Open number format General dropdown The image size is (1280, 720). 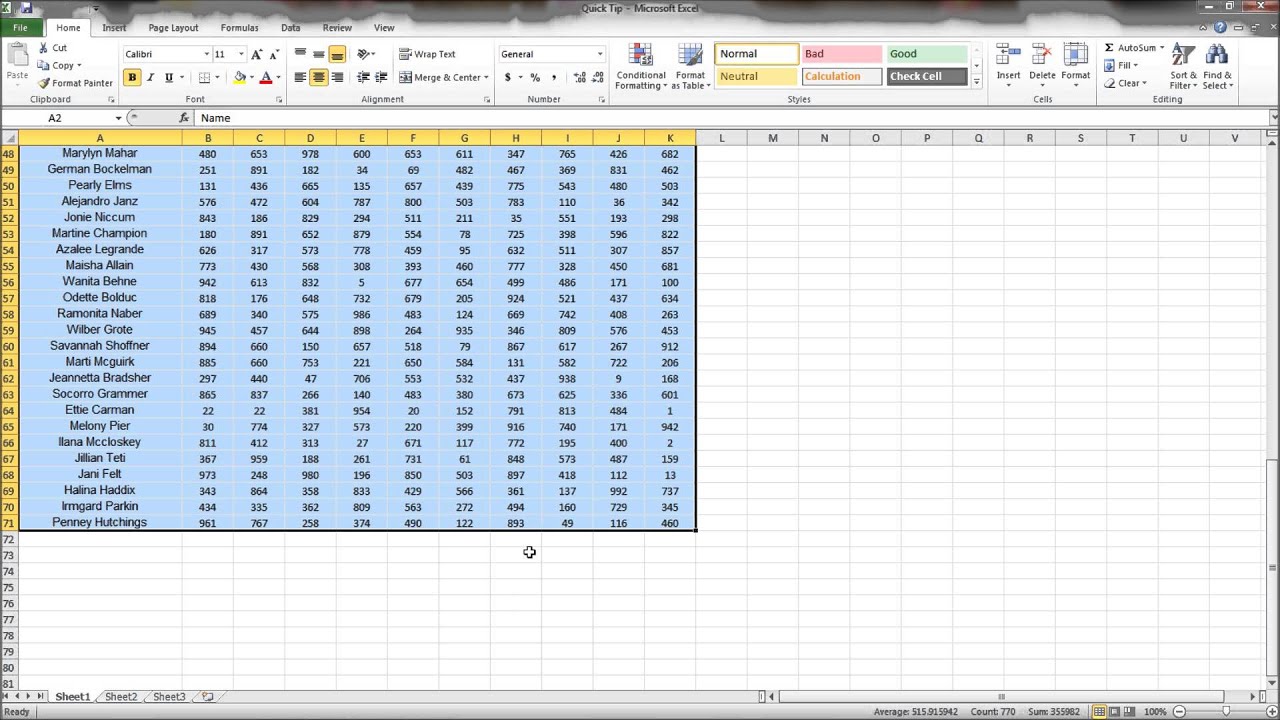tap(600, 54)
